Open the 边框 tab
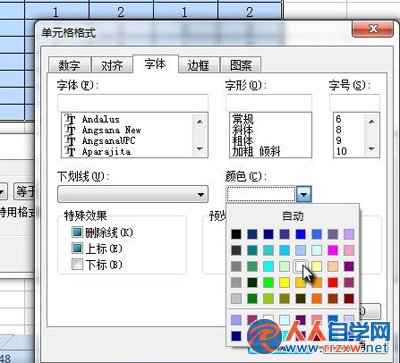Viewport: 400px width, 363px height. point(198,65)
